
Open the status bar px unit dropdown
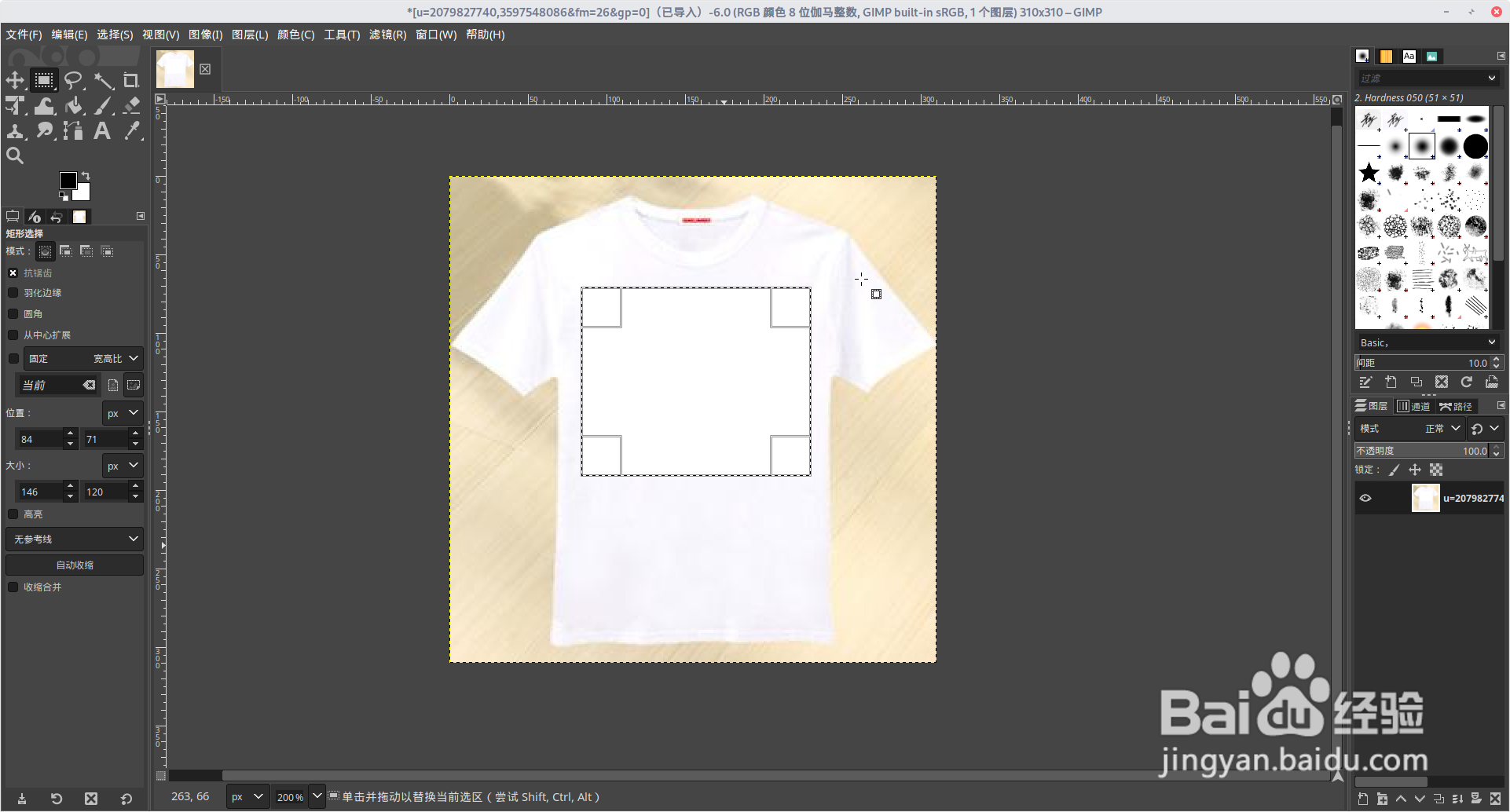(247, 797)
